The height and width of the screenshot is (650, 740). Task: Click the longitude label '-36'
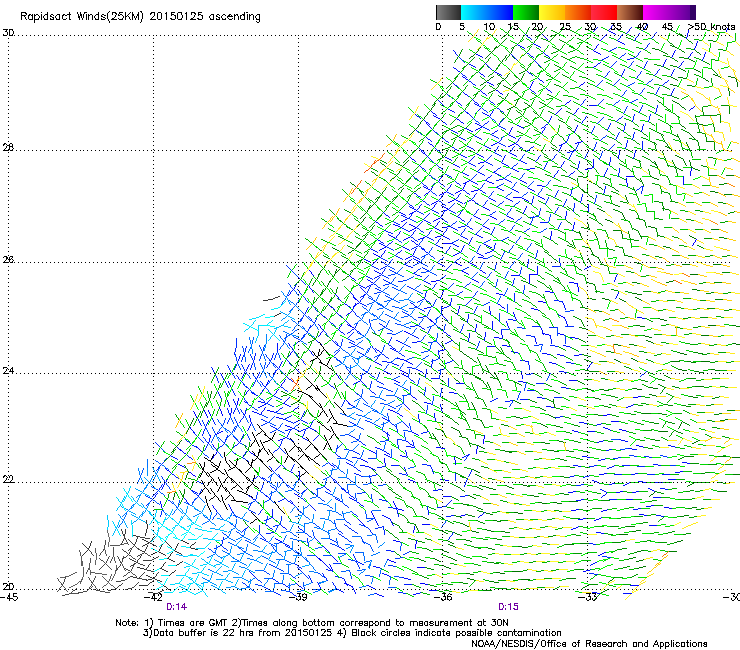443,597
